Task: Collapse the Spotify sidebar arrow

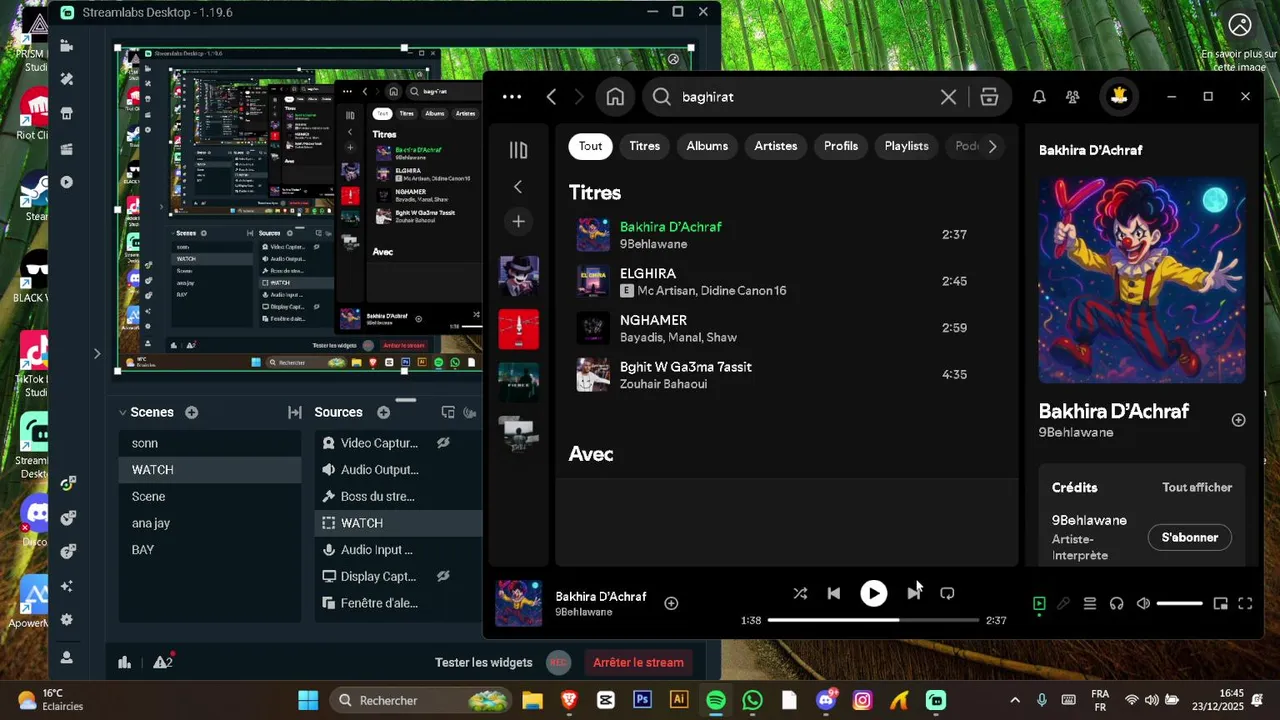Action: tap(518, 186)
